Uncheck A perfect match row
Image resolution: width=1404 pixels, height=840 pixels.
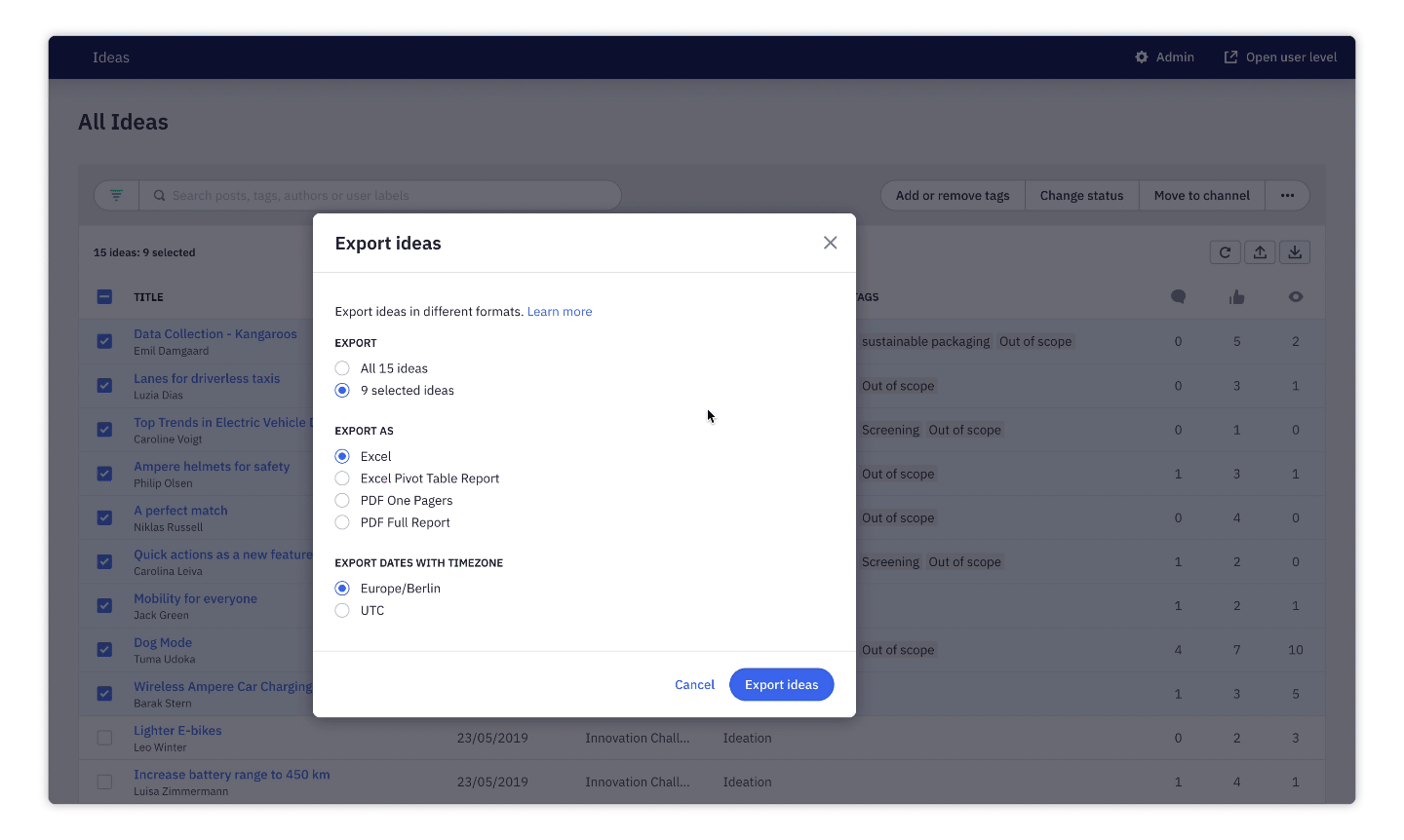click(x=104, y=517)
